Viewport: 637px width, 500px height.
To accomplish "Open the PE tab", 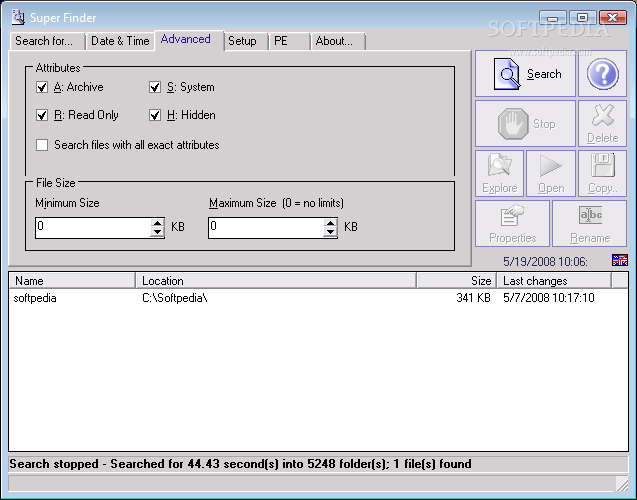I will tap(289, 41).
